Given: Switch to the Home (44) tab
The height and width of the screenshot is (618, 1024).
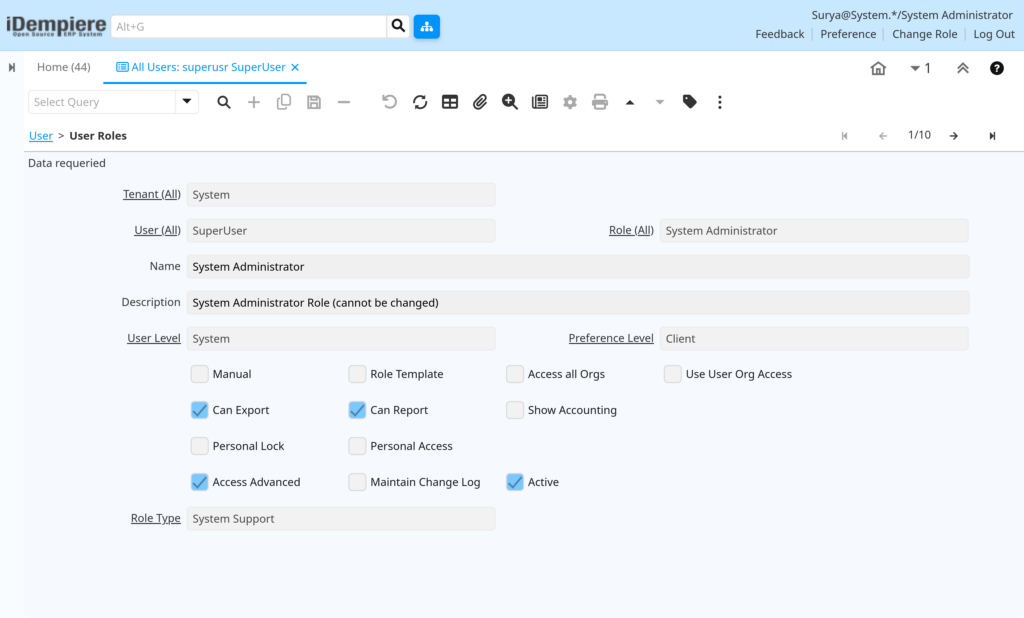Looking at the screenshot, I should pos(63,67).
